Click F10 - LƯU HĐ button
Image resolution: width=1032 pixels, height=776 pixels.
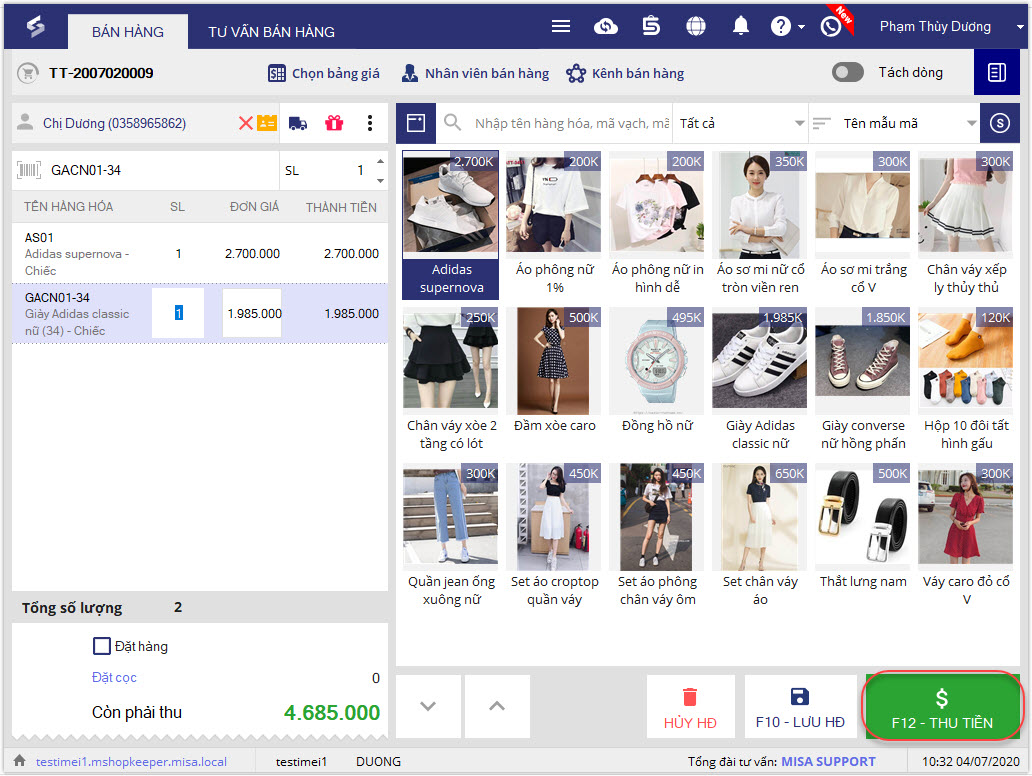coord(800,706)
